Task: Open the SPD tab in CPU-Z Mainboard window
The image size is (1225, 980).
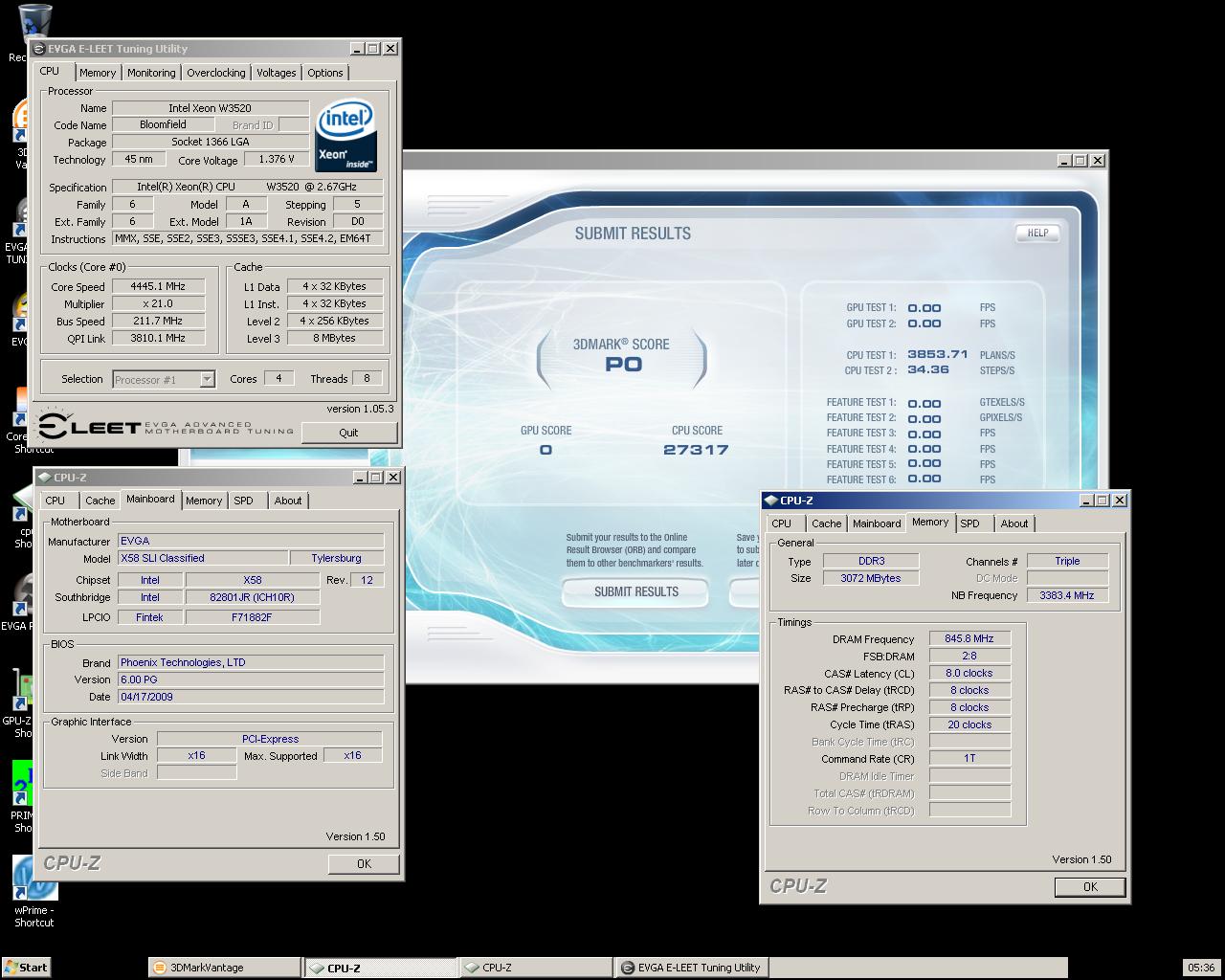Action: (244, 501)
